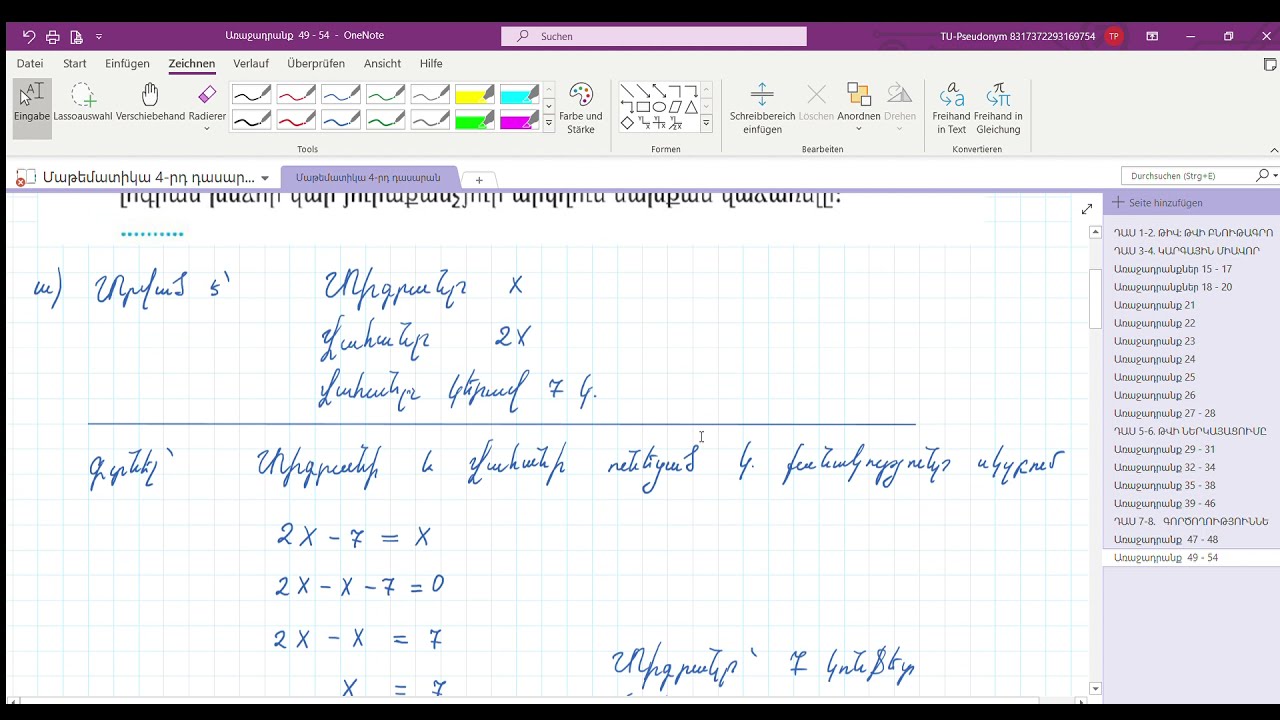
Task: Click Freihand in Text conversion
Action: [x=951, y=108]
